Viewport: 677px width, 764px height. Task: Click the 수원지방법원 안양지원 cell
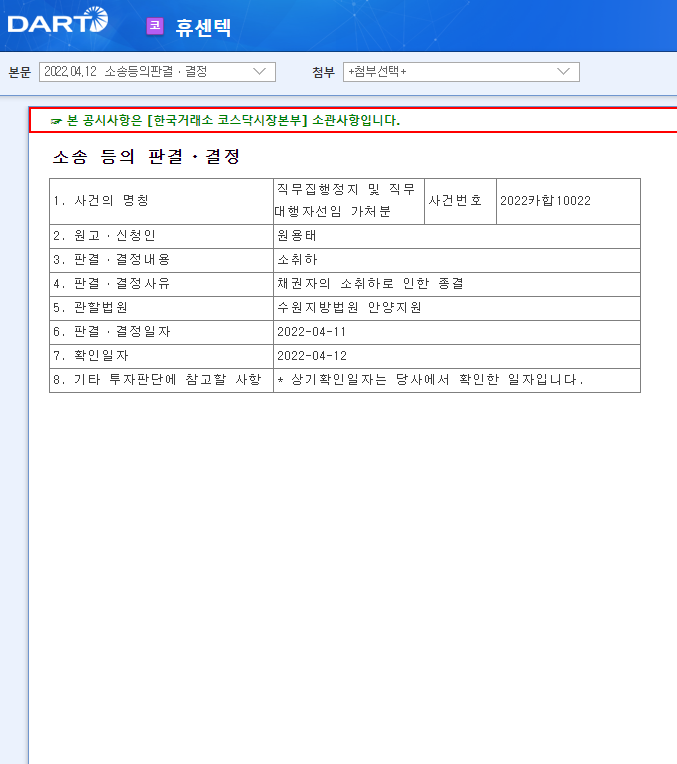(457, 308)
